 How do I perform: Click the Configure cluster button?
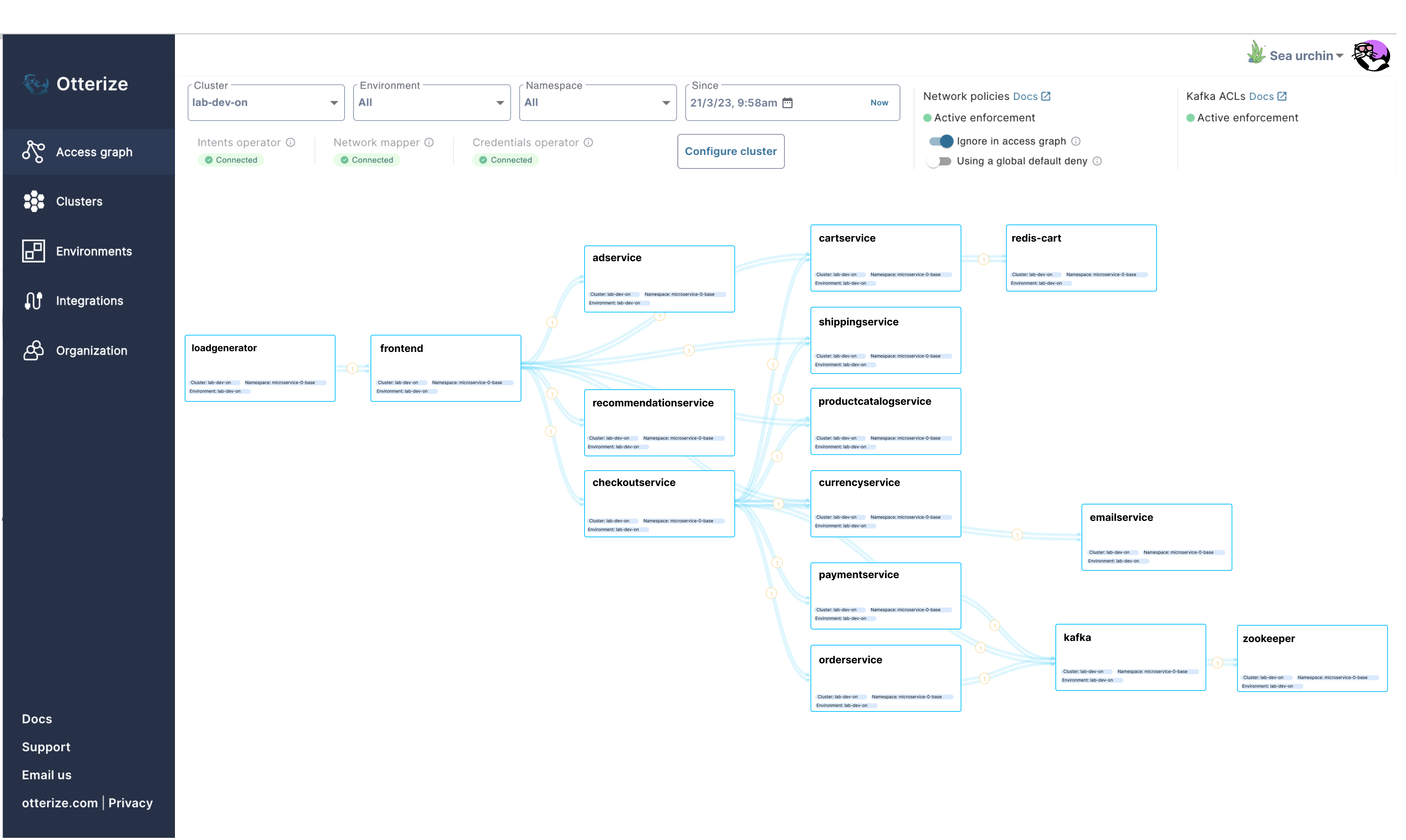pyautogui.click(x=730, y=151)
